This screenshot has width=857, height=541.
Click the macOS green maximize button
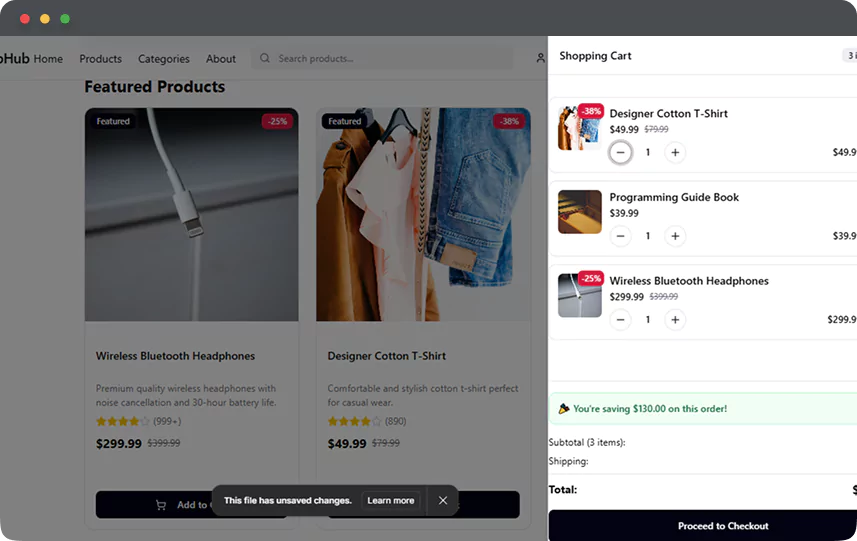tap(65, 18)
